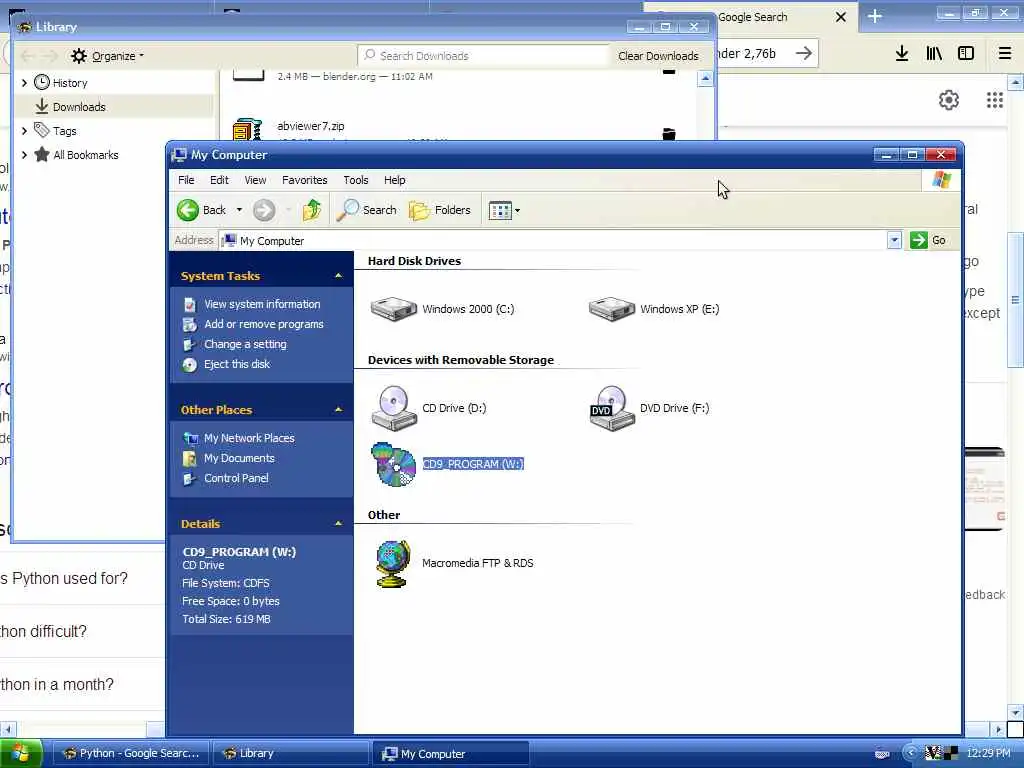
Task: Open Google settings gear icon
Action: click(949, 100)
